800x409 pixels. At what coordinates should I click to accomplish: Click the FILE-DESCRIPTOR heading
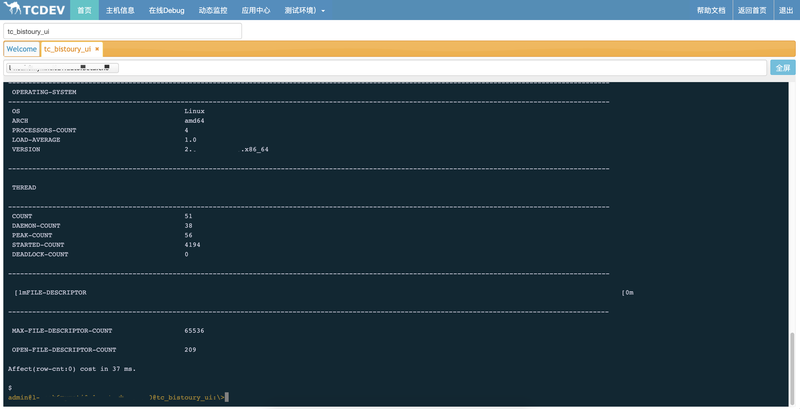pyautogui.click(x=56, y=293)
